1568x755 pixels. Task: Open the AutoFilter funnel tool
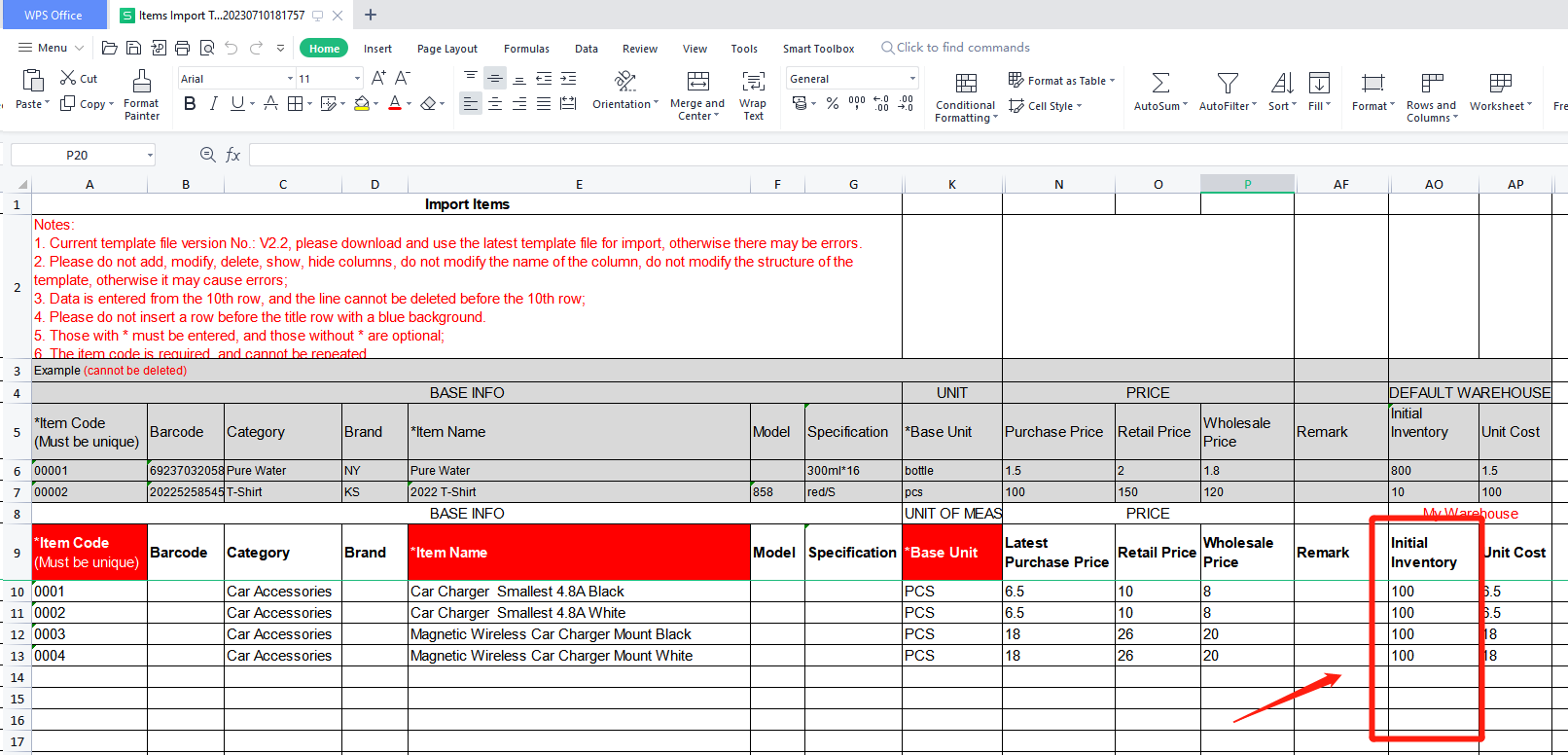coord(1228,84)
